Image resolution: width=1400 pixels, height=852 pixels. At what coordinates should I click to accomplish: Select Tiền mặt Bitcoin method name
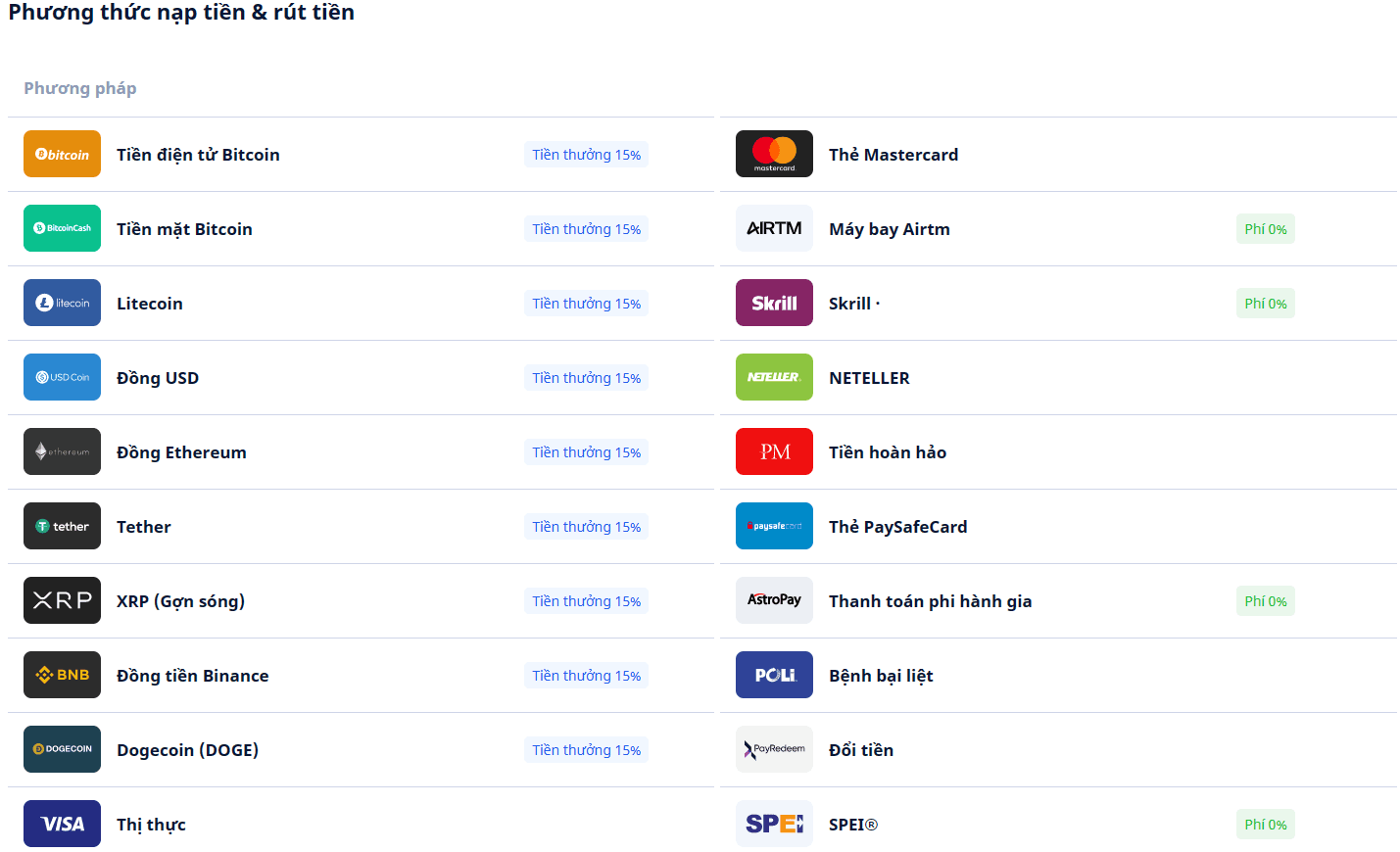(184, 229)
